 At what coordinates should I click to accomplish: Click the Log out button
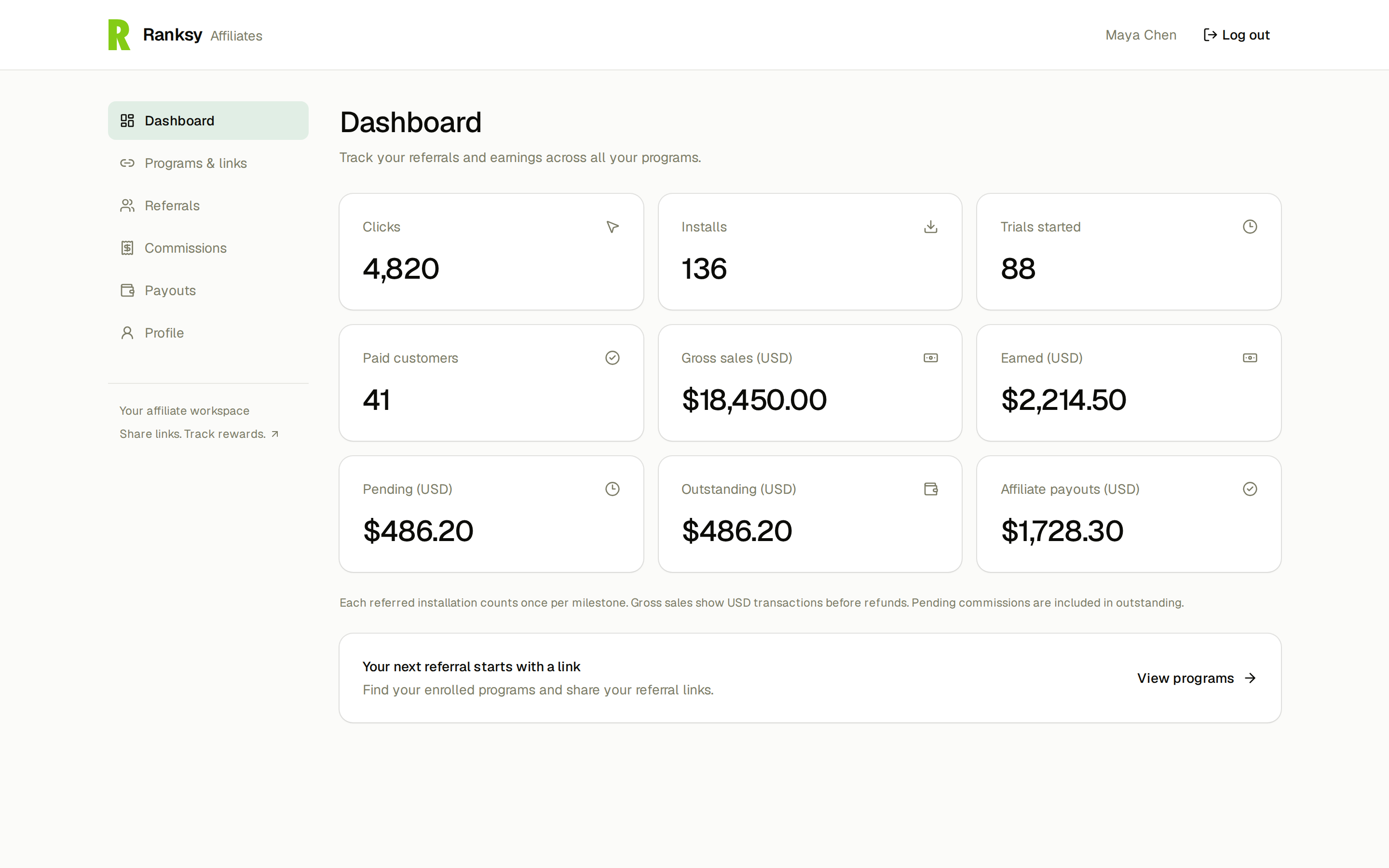click(x=1236, y=35)
